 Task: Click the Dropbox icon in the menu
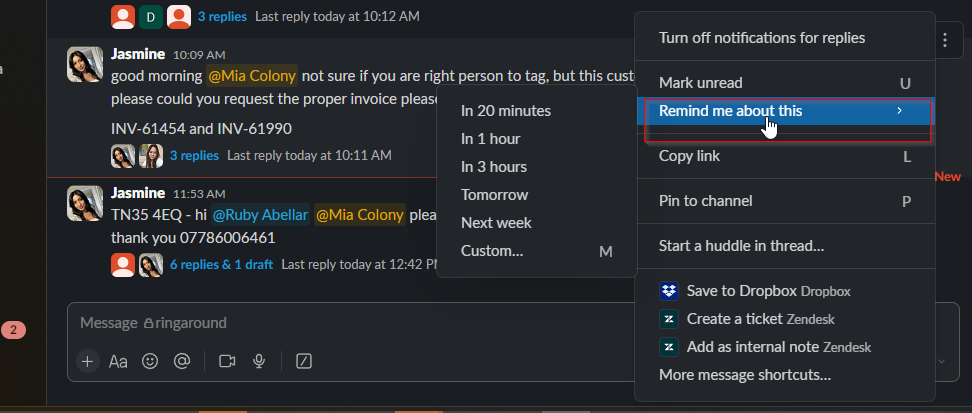tap(669, 291)
